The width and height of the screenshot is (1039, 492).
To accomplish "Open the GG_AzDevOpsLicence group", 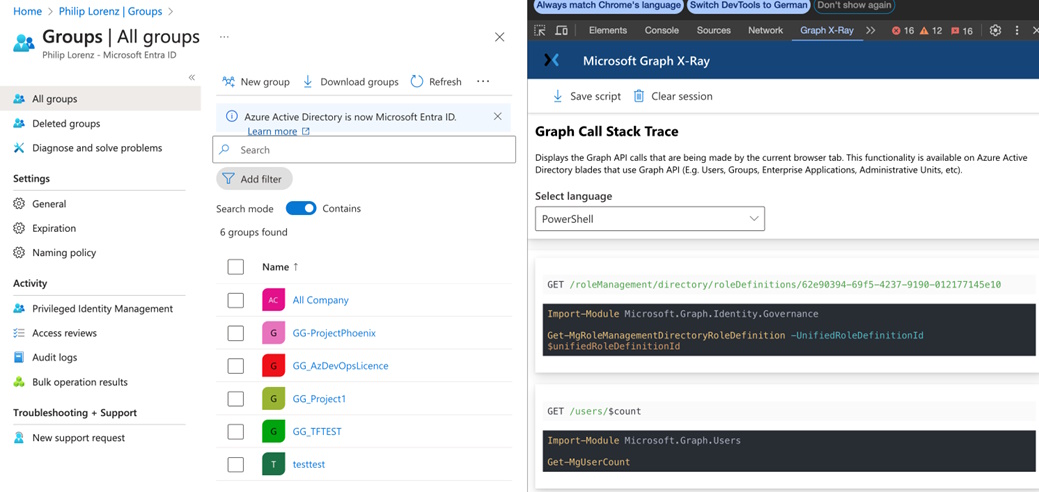I will click(341, 365).
